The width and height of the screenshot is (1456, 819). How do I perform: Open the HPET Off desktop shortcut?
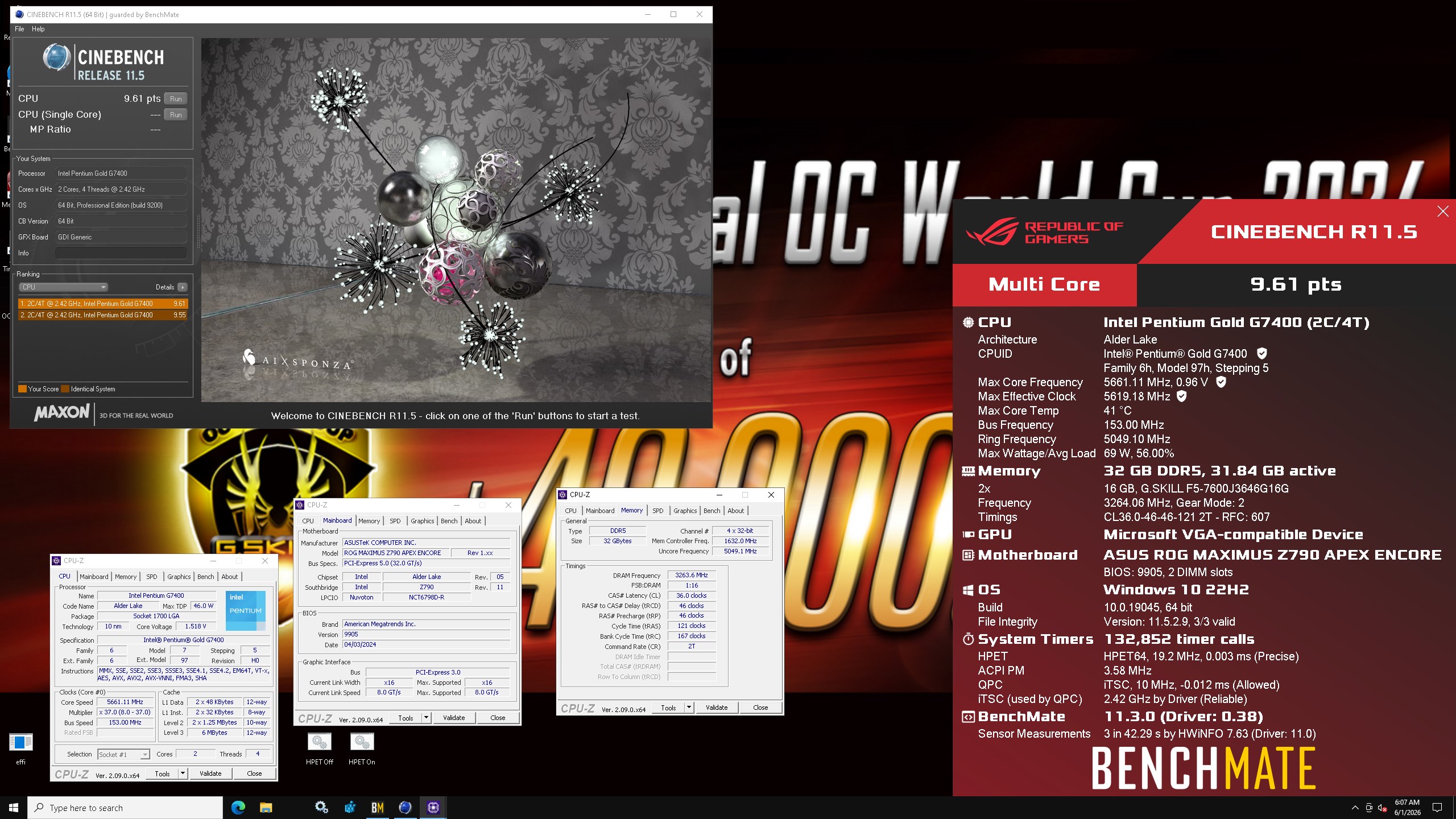click(x=319, y=747)
